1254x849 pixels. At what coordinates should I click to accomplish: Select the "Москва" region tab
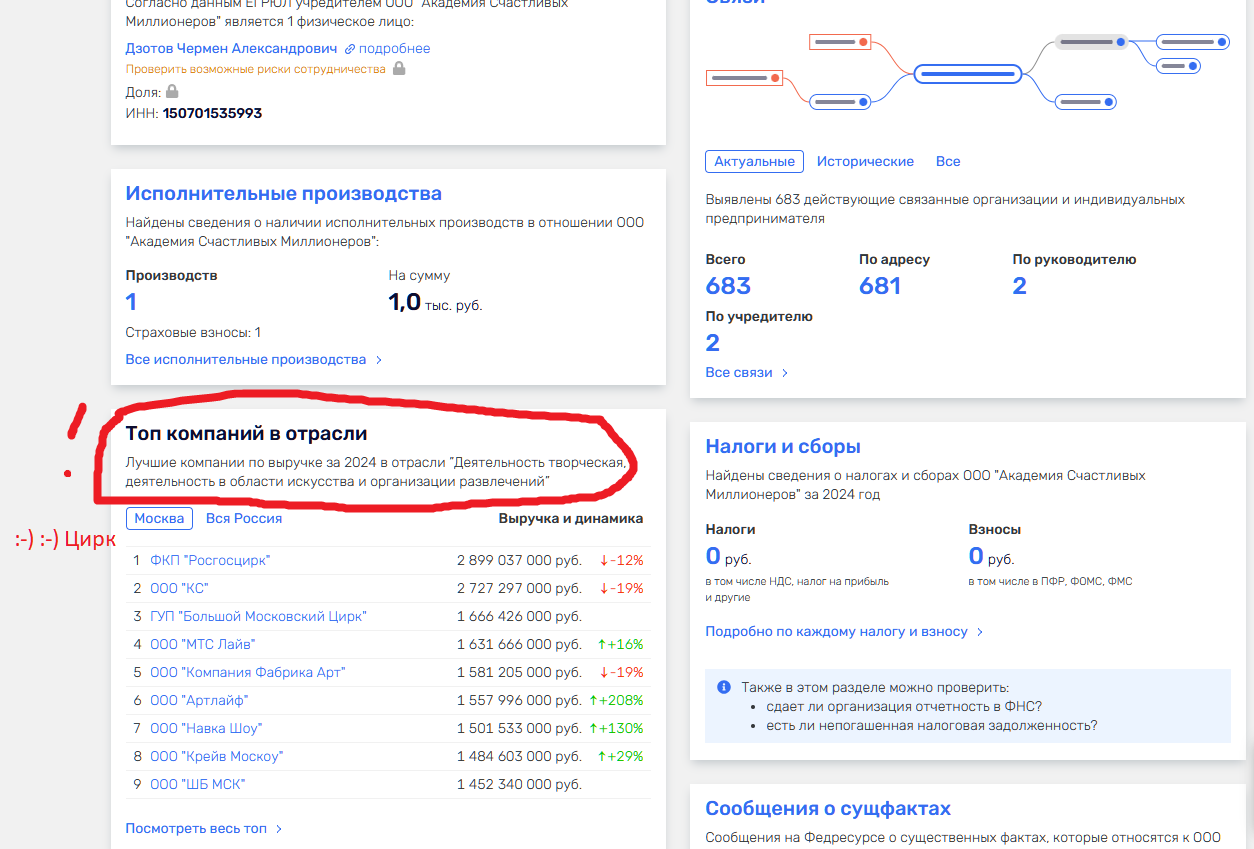(x=159, y=518)
